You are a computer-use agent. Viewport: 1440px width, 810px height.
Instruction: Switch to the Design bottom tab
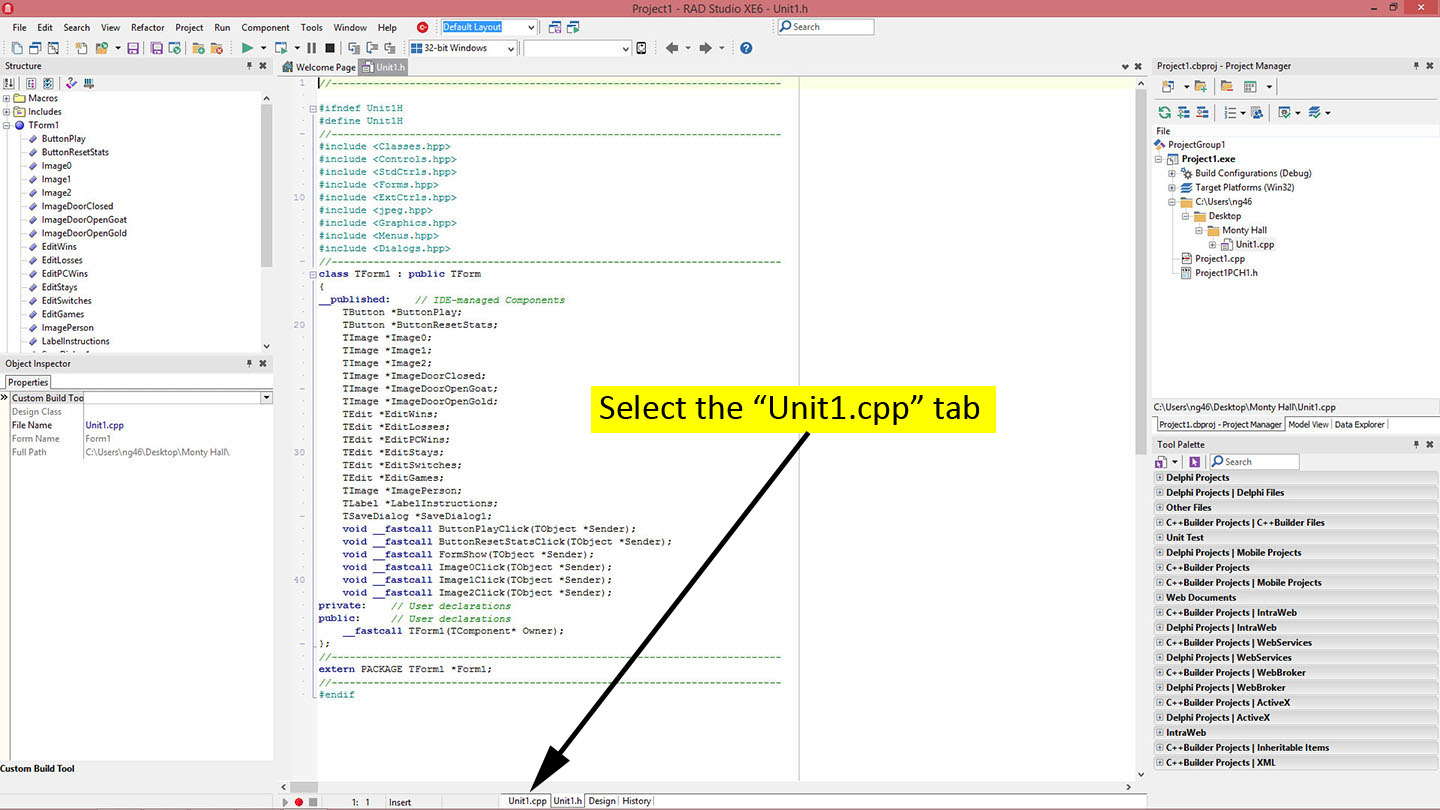click(x=602, y=801)
